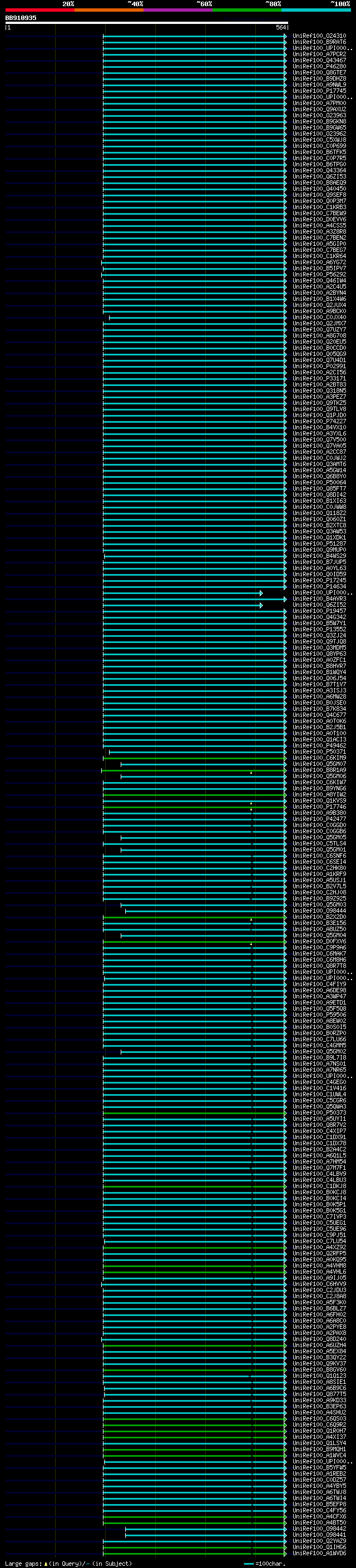This screenshot has height=1568, width=356.
Task: Click hit label UniRef100_P14634
Action: (319, 587)
